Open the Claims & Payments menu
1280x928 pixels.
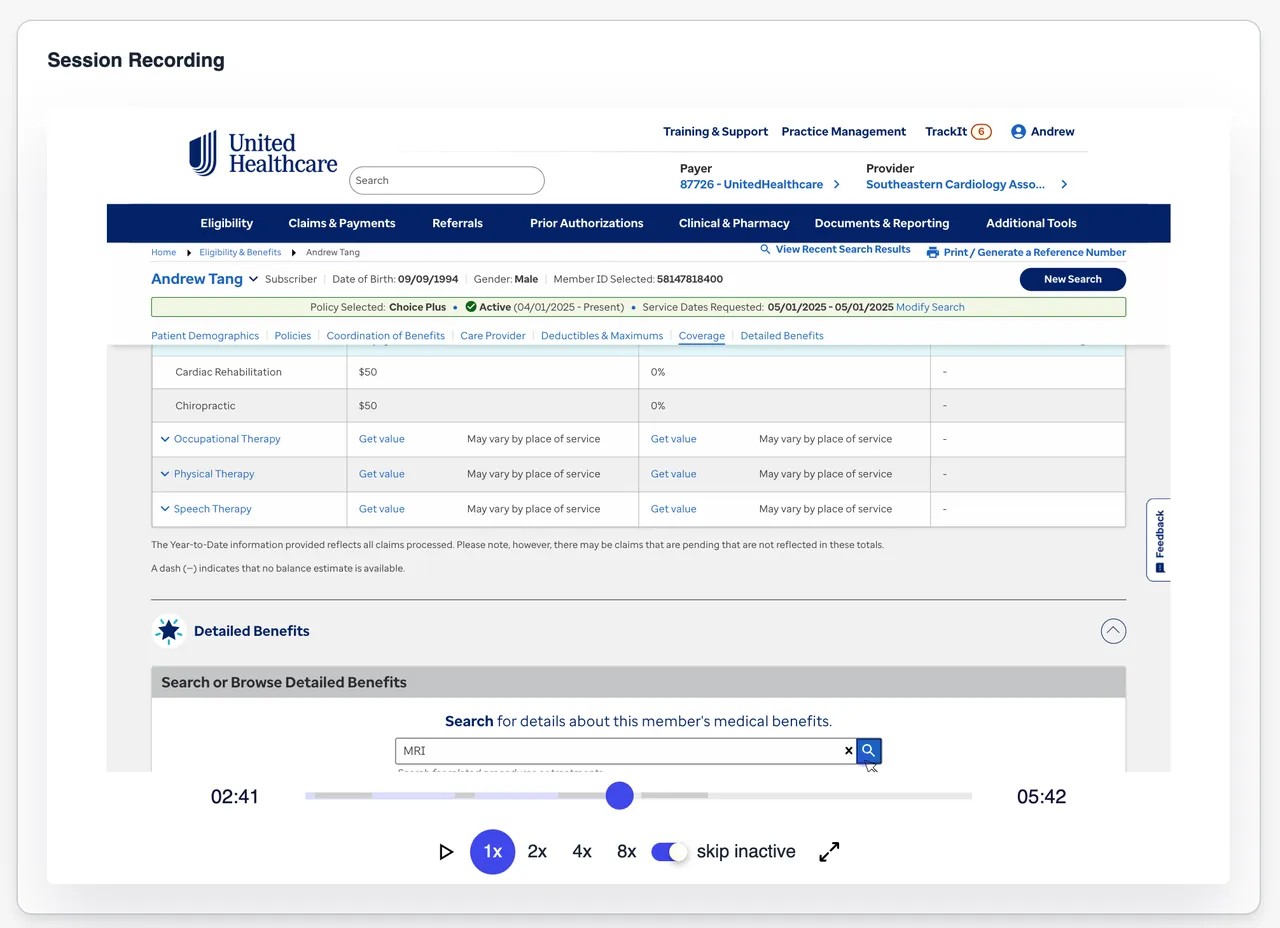[342, 223]
